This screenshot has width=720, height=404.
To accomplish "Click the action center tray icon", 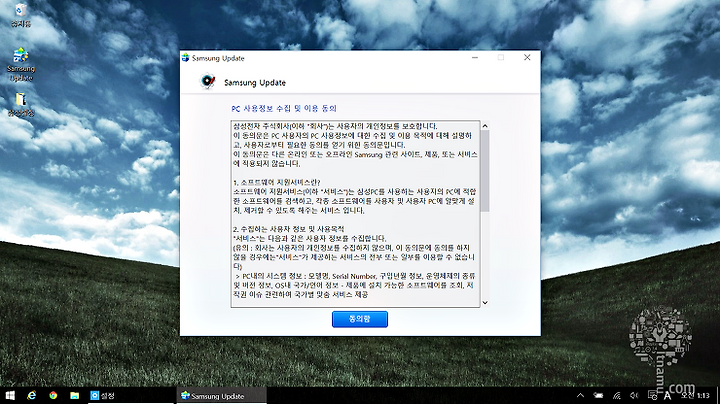I will pyautogui.click(x=652, y=395).
